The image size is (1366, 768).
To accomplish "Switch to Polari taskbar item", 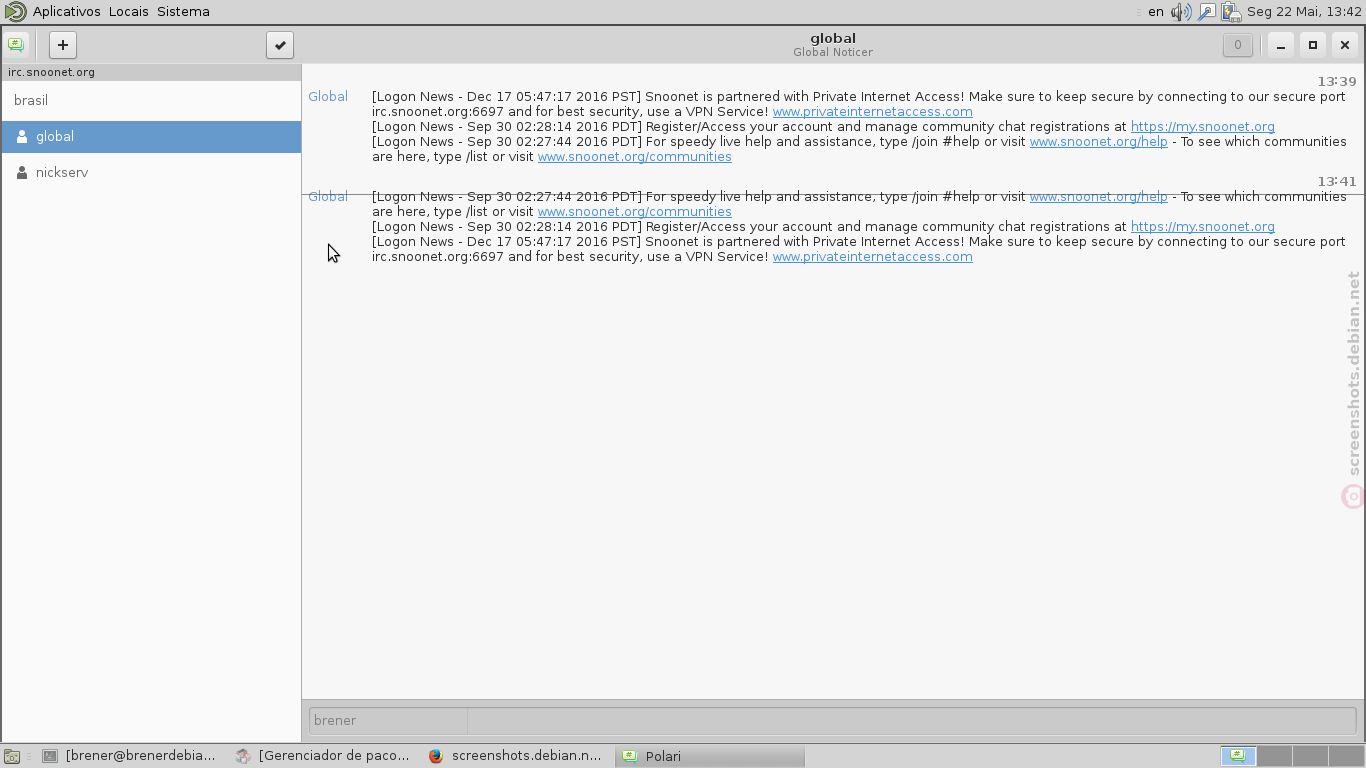I will (709, 756).
